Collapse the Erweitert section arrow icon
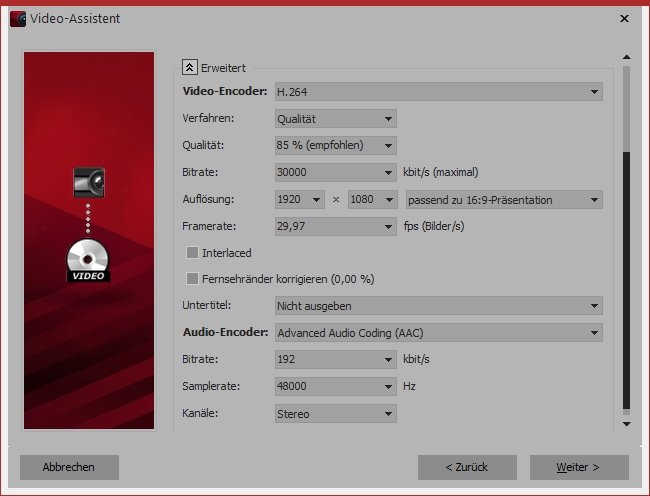 pos(189,67)
